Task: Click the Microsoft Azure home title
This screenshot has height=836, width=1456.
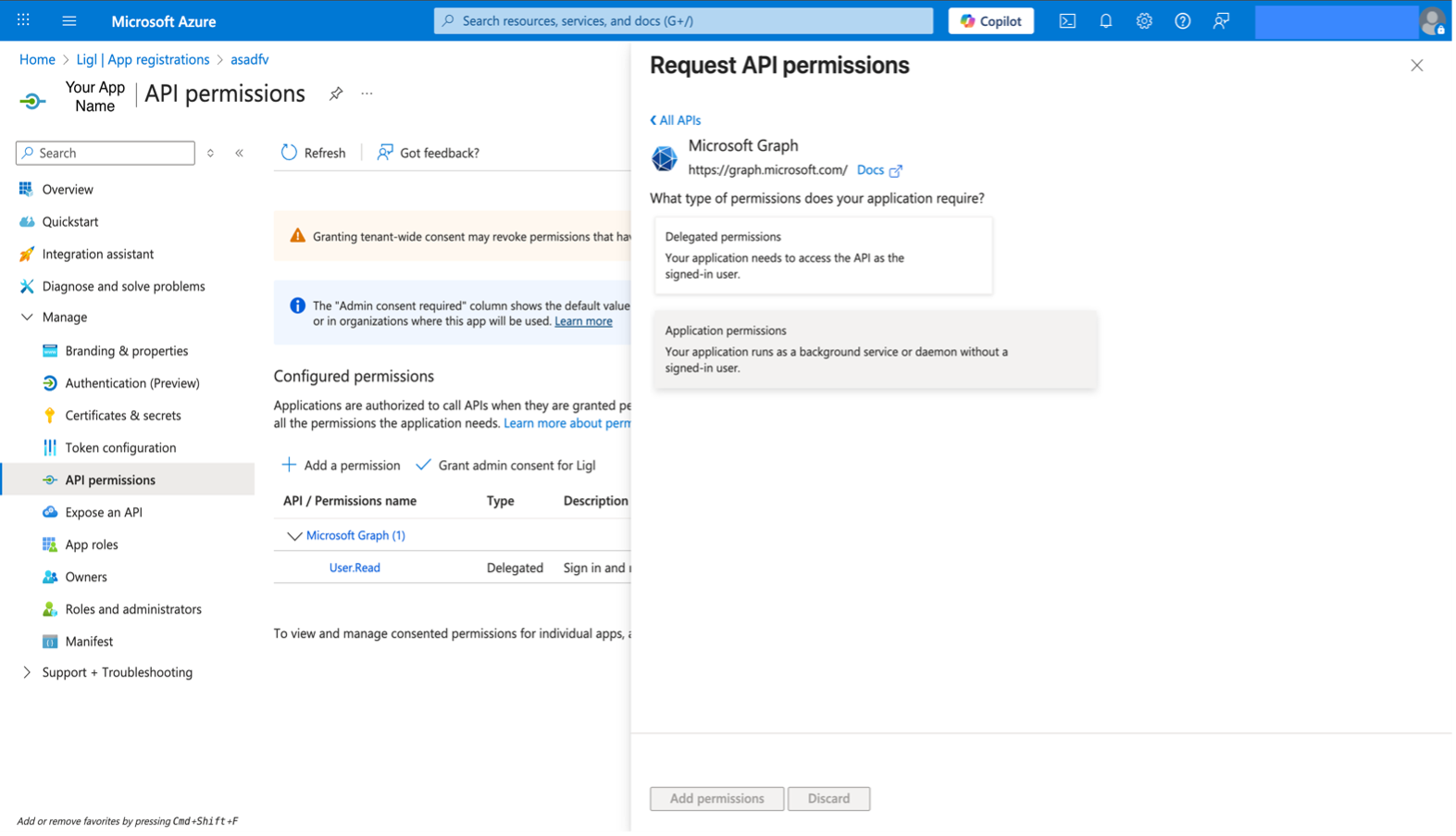Action: click(164, 21)
